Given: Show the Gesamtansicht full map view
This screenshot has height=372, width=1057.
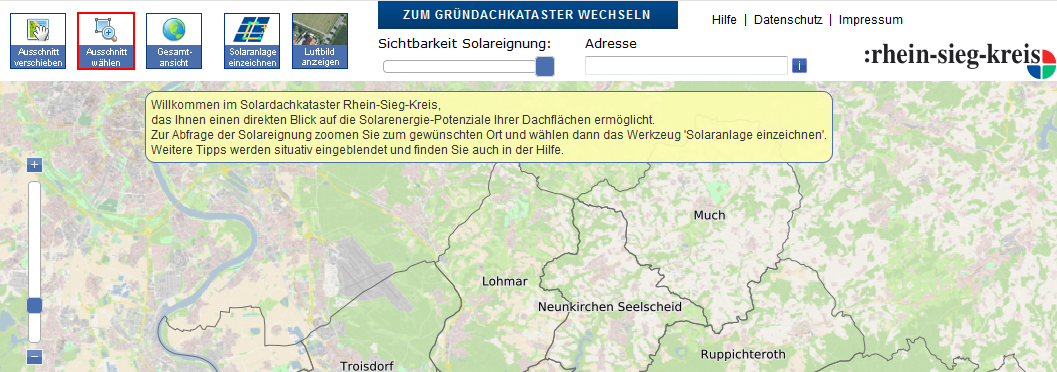Looking at the screenshot, I should [x=174, y=41].
